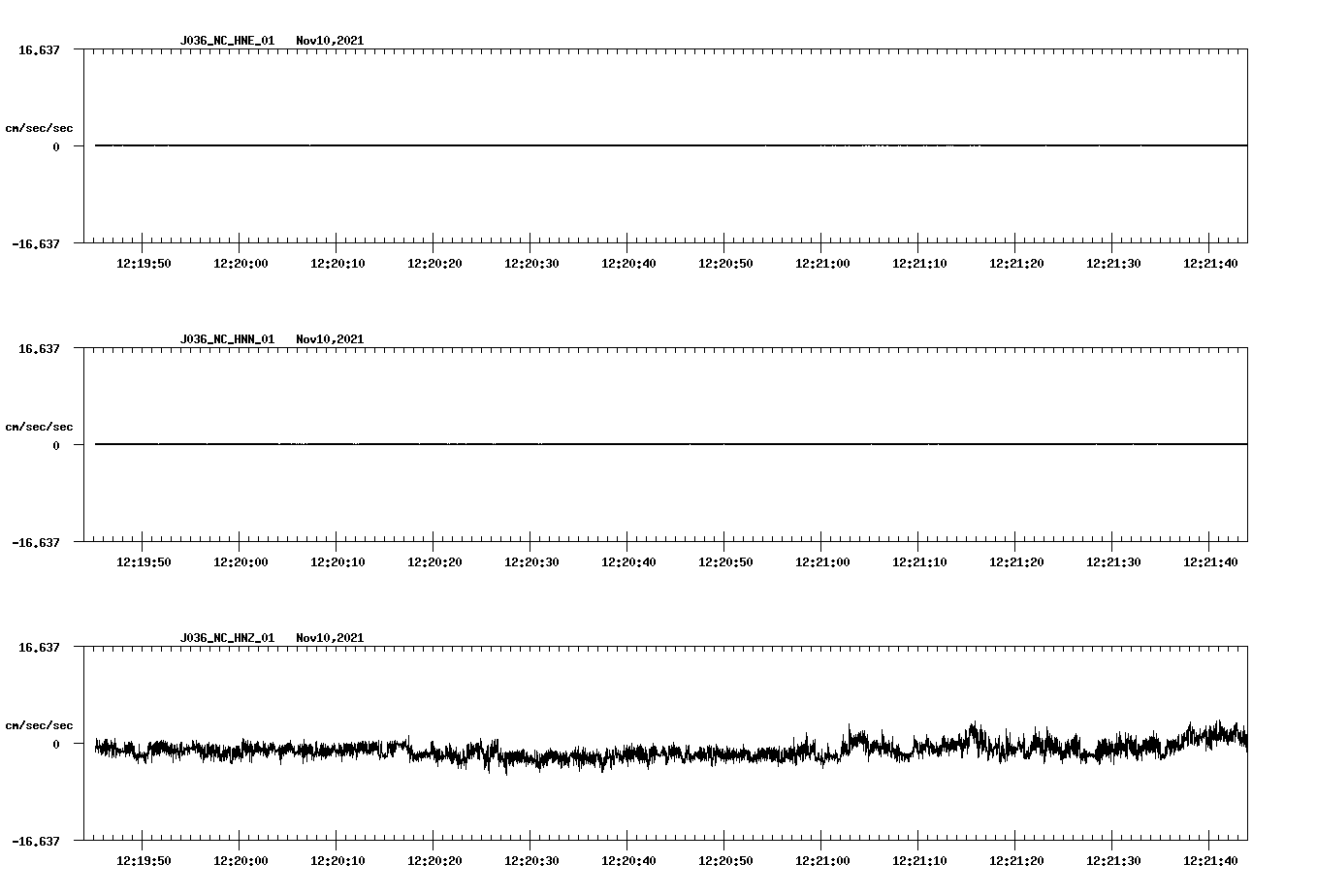Select the 16.637 upper limit of HNN plot
Viewport: 1317px width, 896px height.
pos(40,348)
